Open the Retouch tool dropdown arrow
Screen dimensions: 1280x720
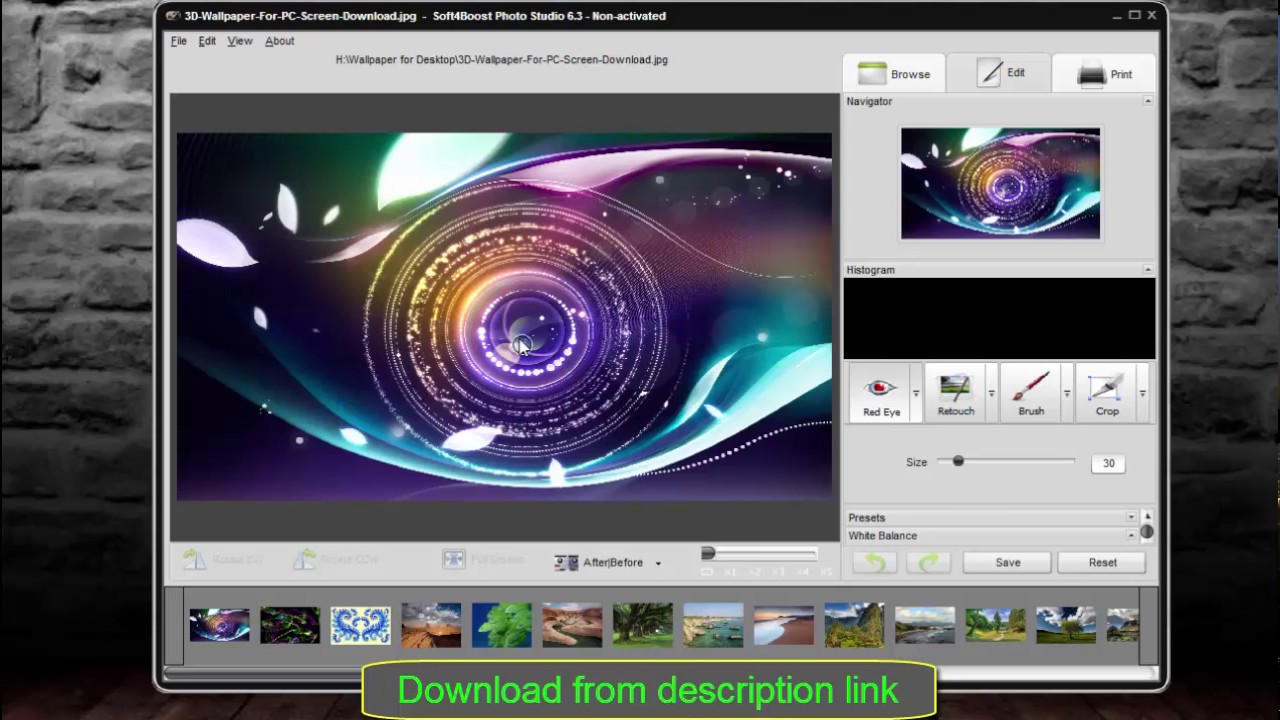click(991, 393)
